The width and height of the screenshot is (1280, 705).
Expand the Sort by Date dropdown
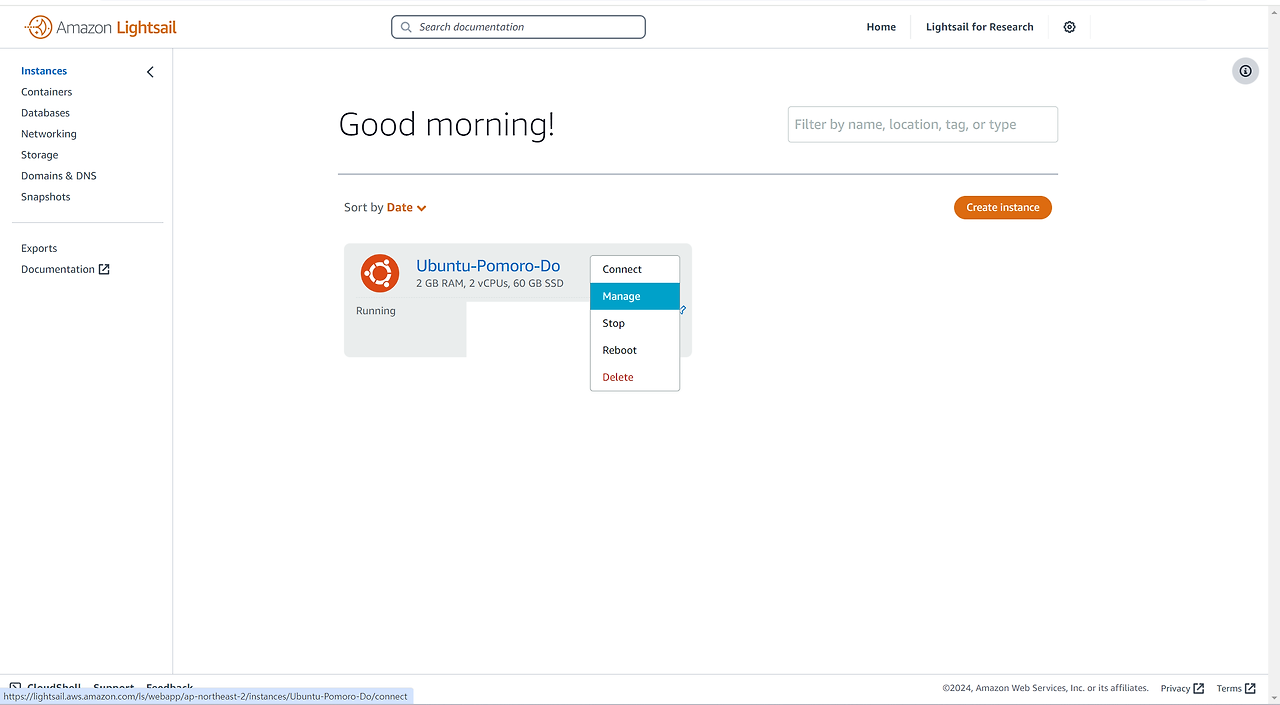[x=407, y=208]
